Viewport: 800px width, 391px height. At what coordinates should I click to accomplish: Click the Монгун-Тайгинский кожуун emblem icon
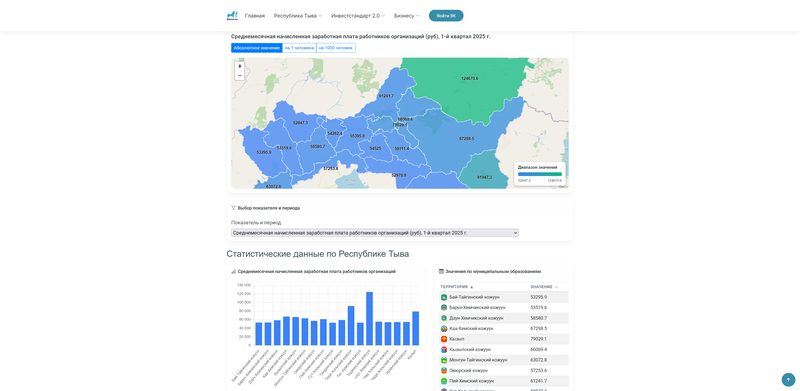tap(444, 360)
